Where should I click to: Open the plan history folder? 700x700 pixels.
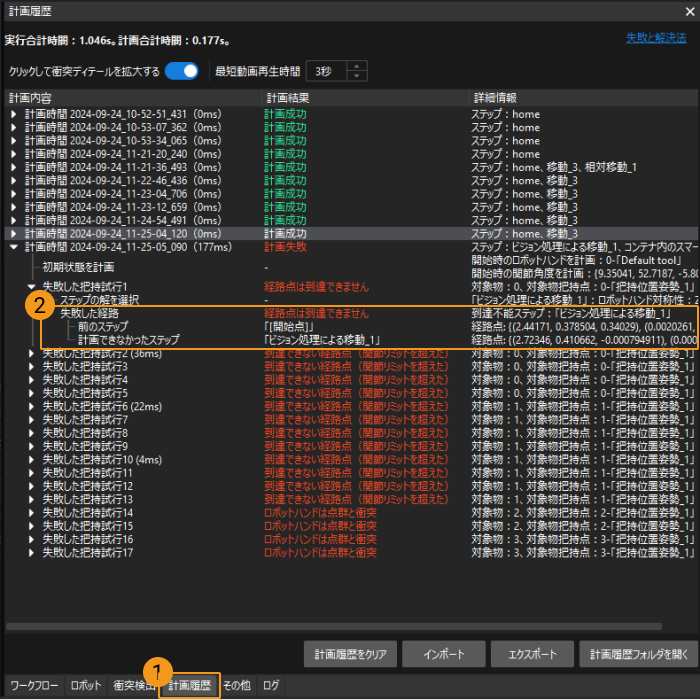(637, 655)
